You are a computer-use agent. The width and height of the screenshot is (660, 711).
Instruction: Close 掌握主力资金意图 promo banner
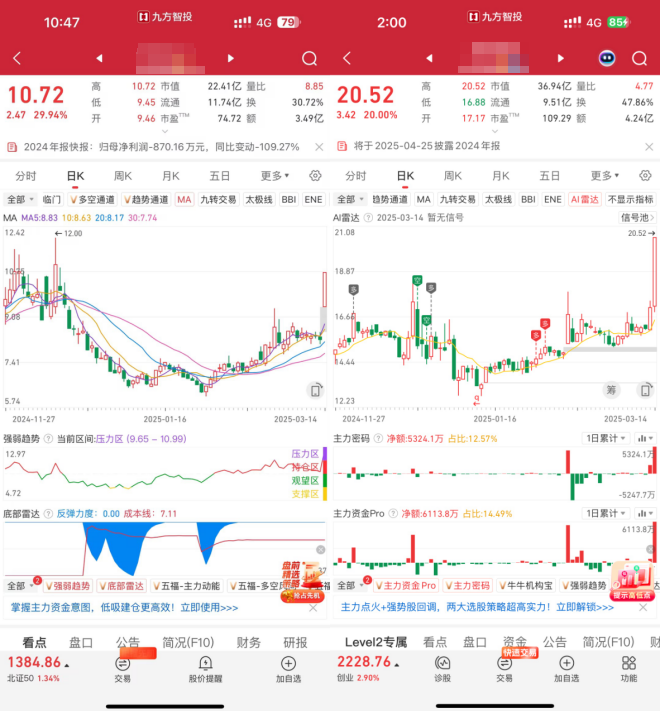[x=313, y=608]
